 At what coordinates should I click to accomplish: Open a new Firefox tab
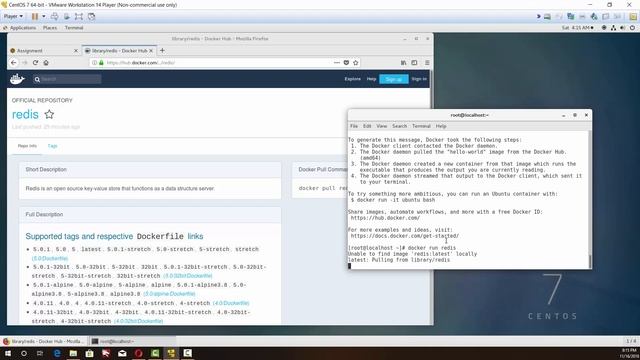[x=162, y=51]
